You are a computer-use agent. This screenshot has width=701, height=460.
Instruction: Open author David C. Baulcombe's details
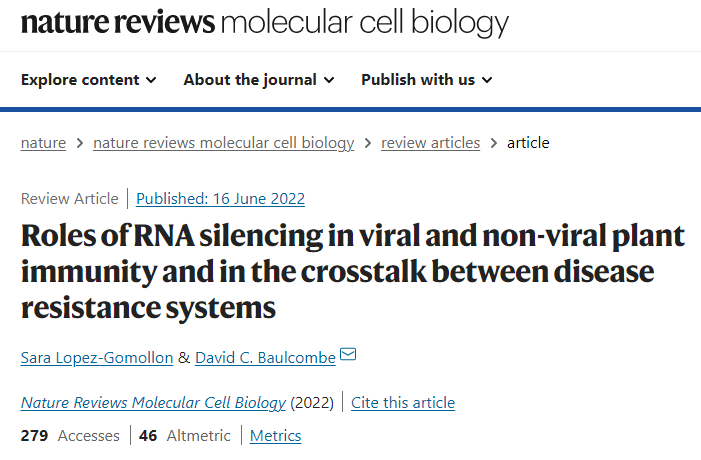pos(266,358)
